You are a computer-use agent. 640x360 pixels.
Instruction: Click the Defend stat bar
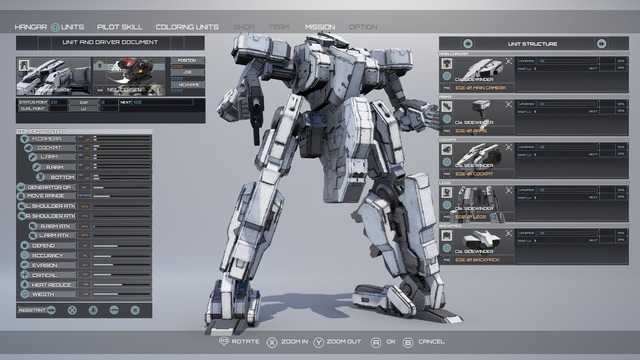122,246
